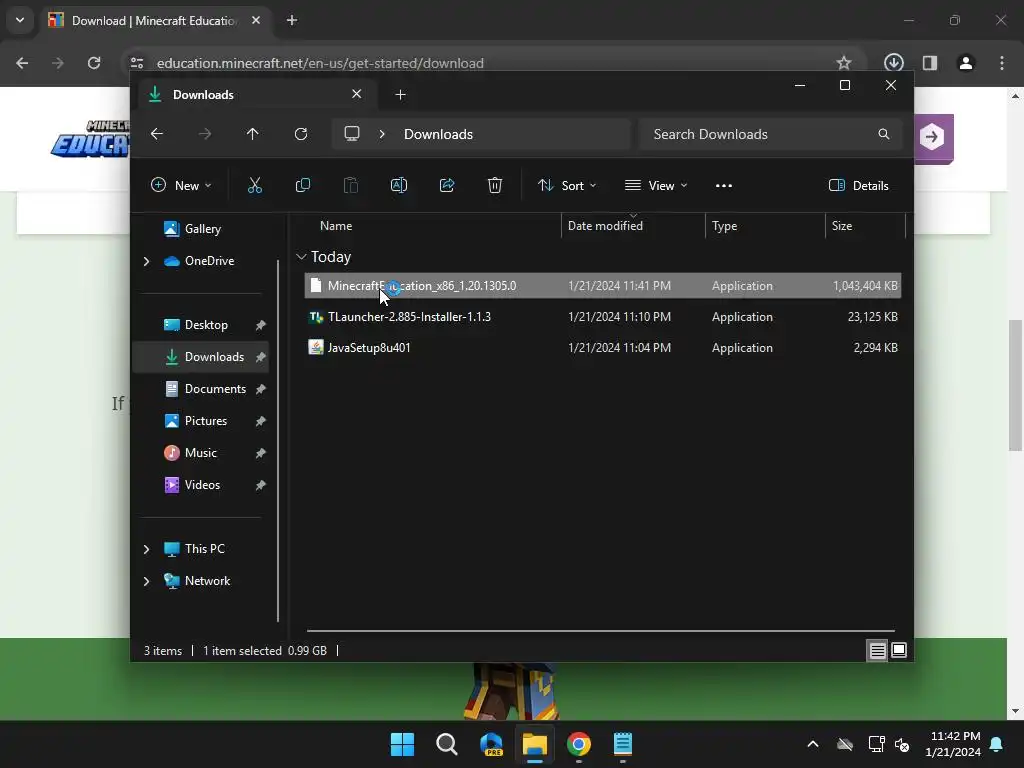
Task: Open Windows Start menu
Action: pos(402,744)
